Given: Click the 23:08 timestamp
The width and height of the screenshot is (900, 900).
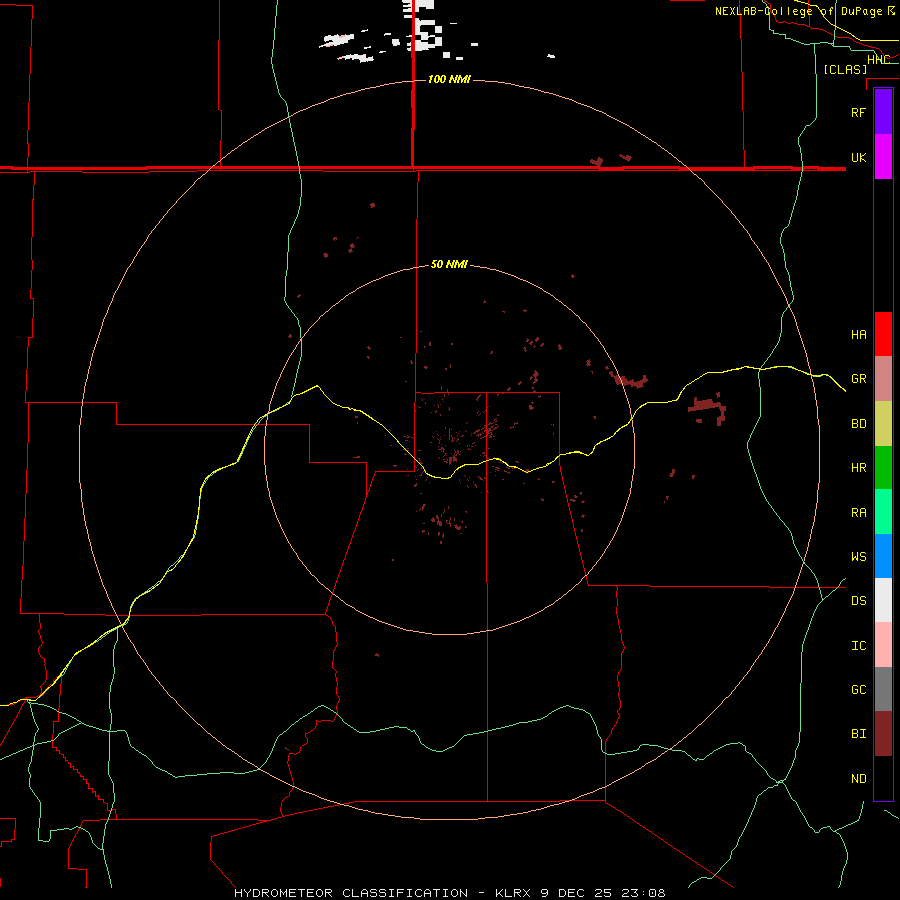Looking at the screenshot, I should point(642,893).
